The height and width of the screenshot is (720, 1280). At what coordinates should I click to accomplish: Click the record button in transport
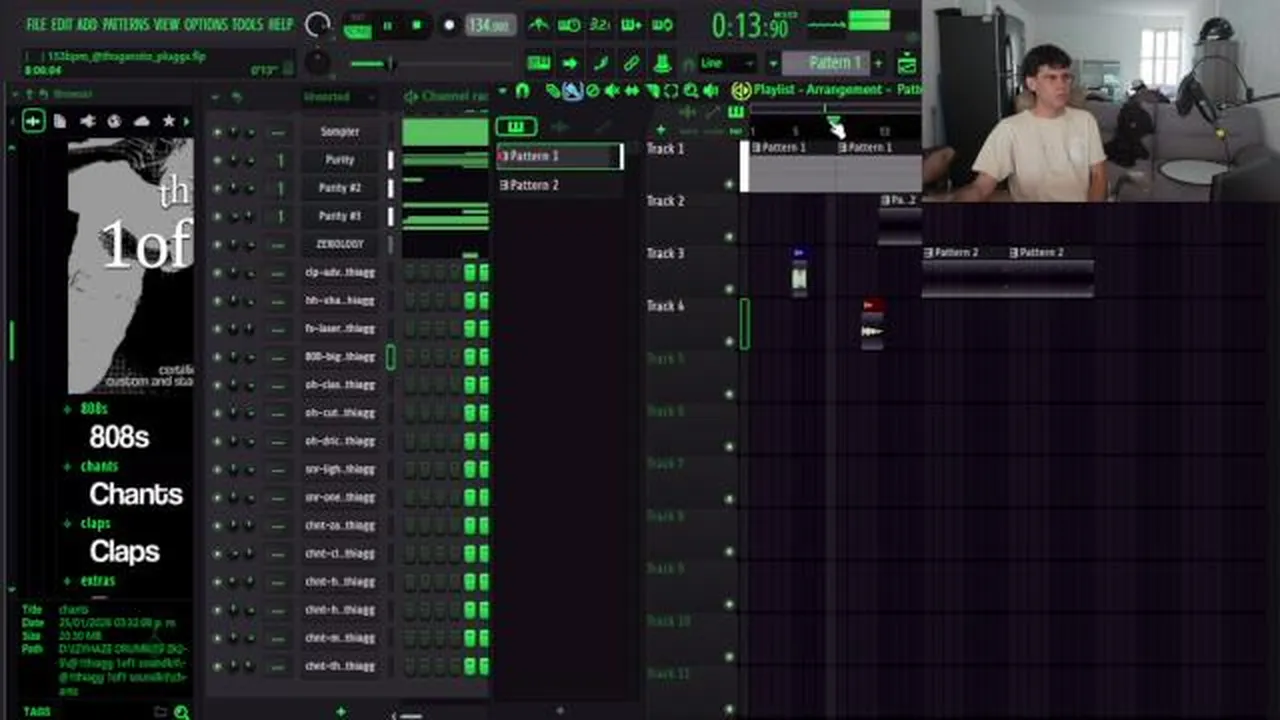tap(449, 26)
